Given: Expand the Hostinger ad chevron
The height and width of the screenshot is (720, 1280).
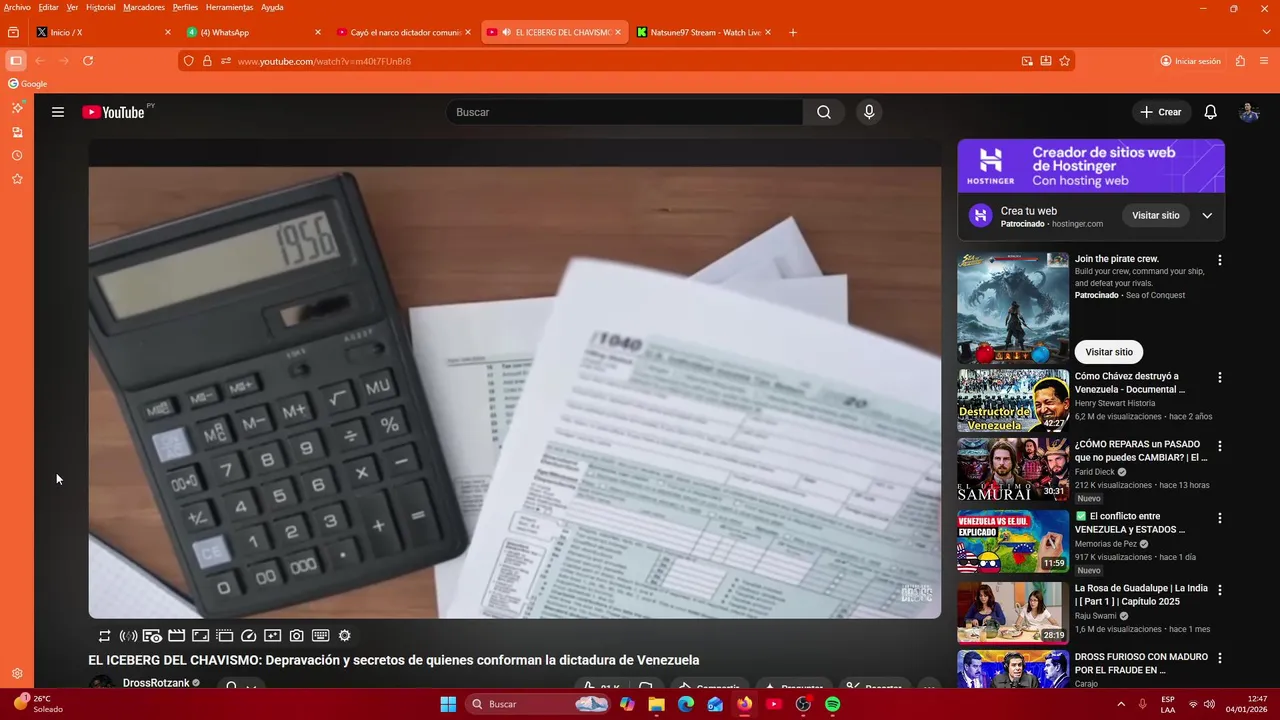Looking at the screenshot, I should [x=1207, y=215].
